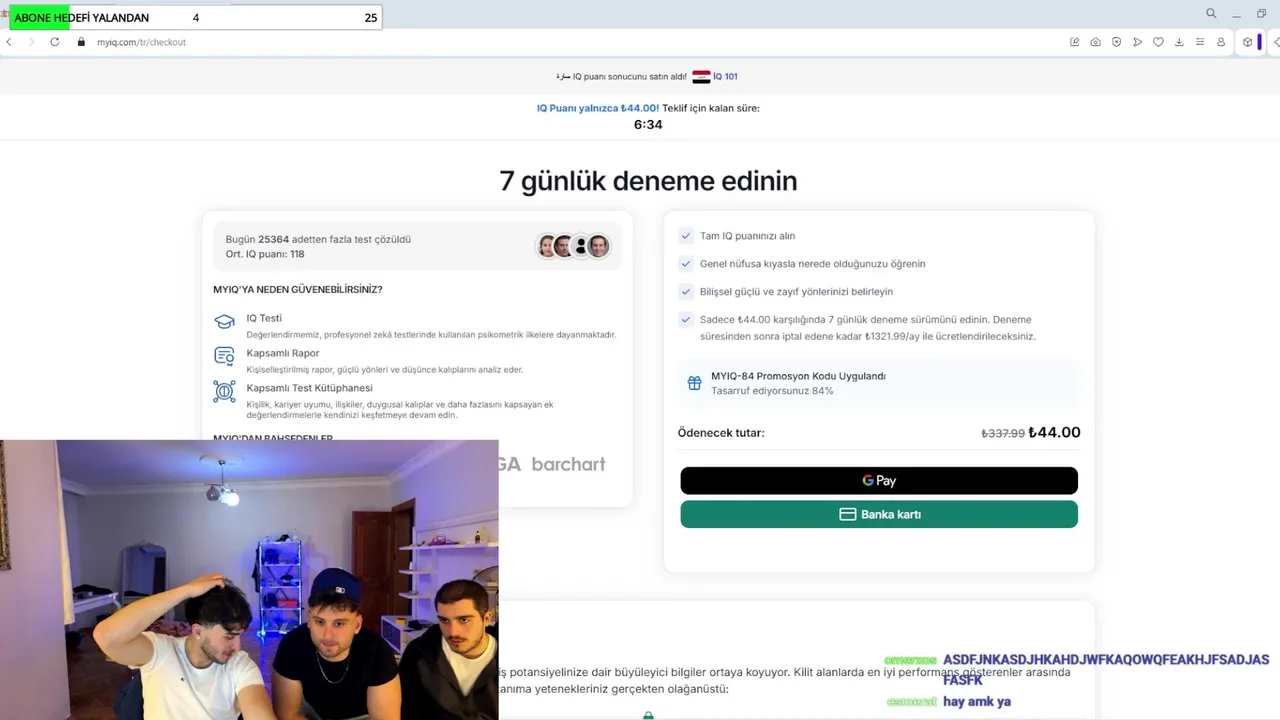Viewport: 1280px width, 720px height.
Task: Click the 6:34 countdown timer
Action: point(648,125)
